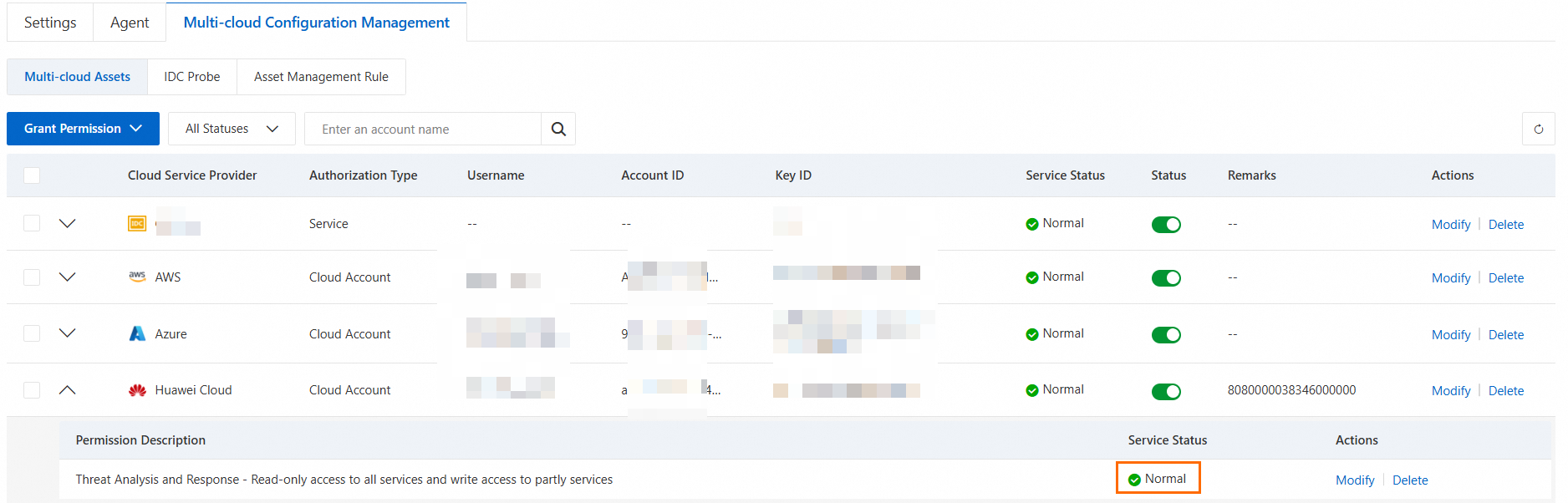Open the Asset Management Rule tab
Viewport: 1568px width, 503px height.
(321, 77)
